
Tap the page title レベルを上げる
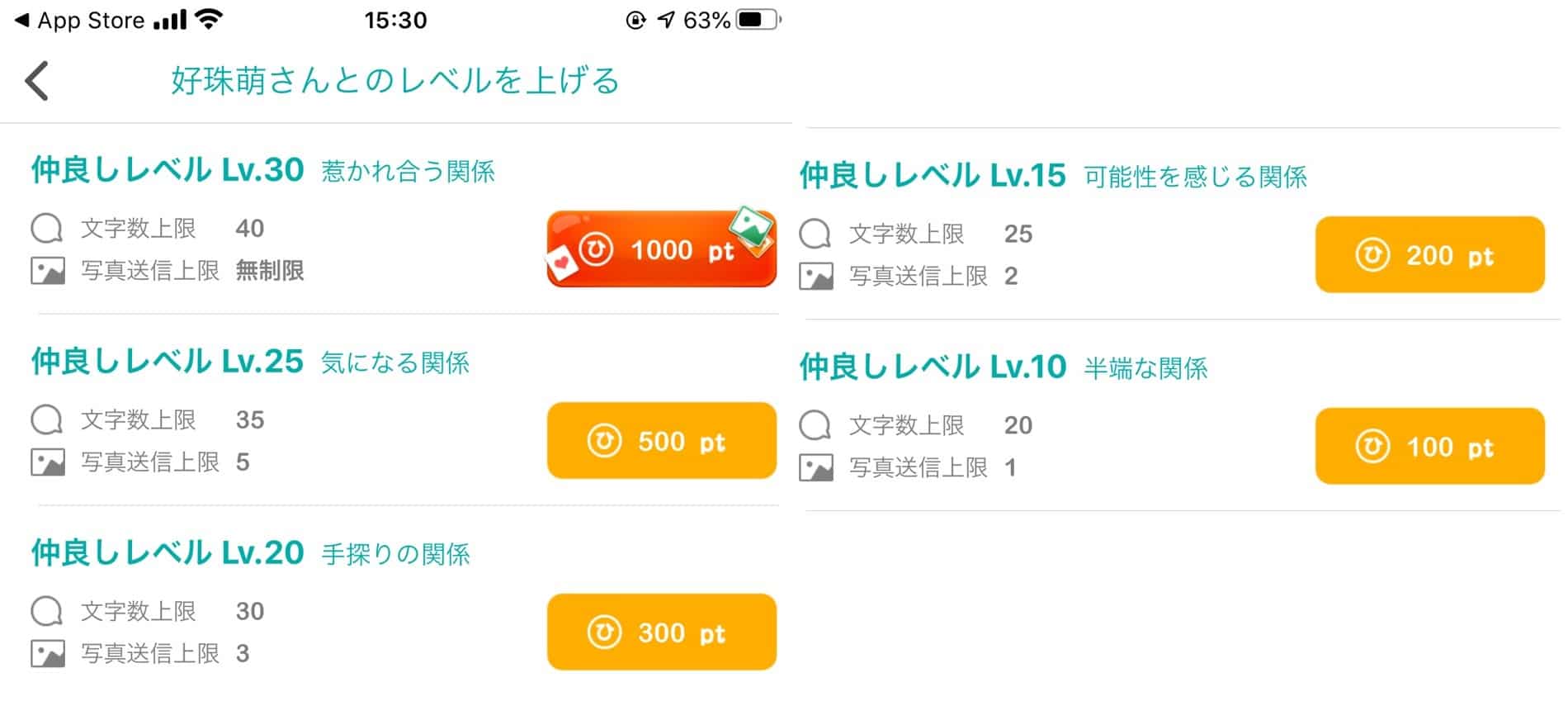[x=394, y=81]
